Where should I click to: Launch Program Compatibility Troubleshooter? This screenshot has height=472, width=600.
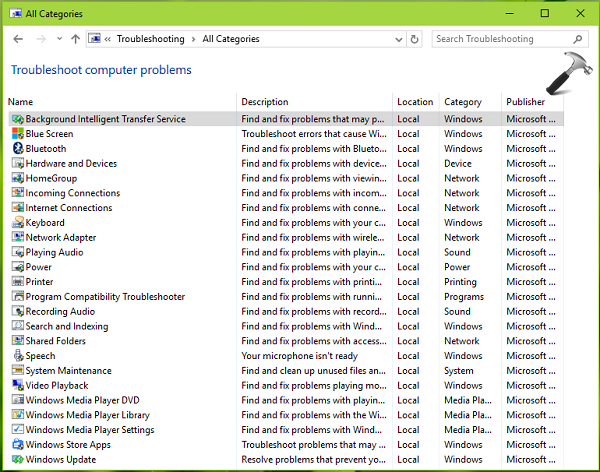(105, 297)
